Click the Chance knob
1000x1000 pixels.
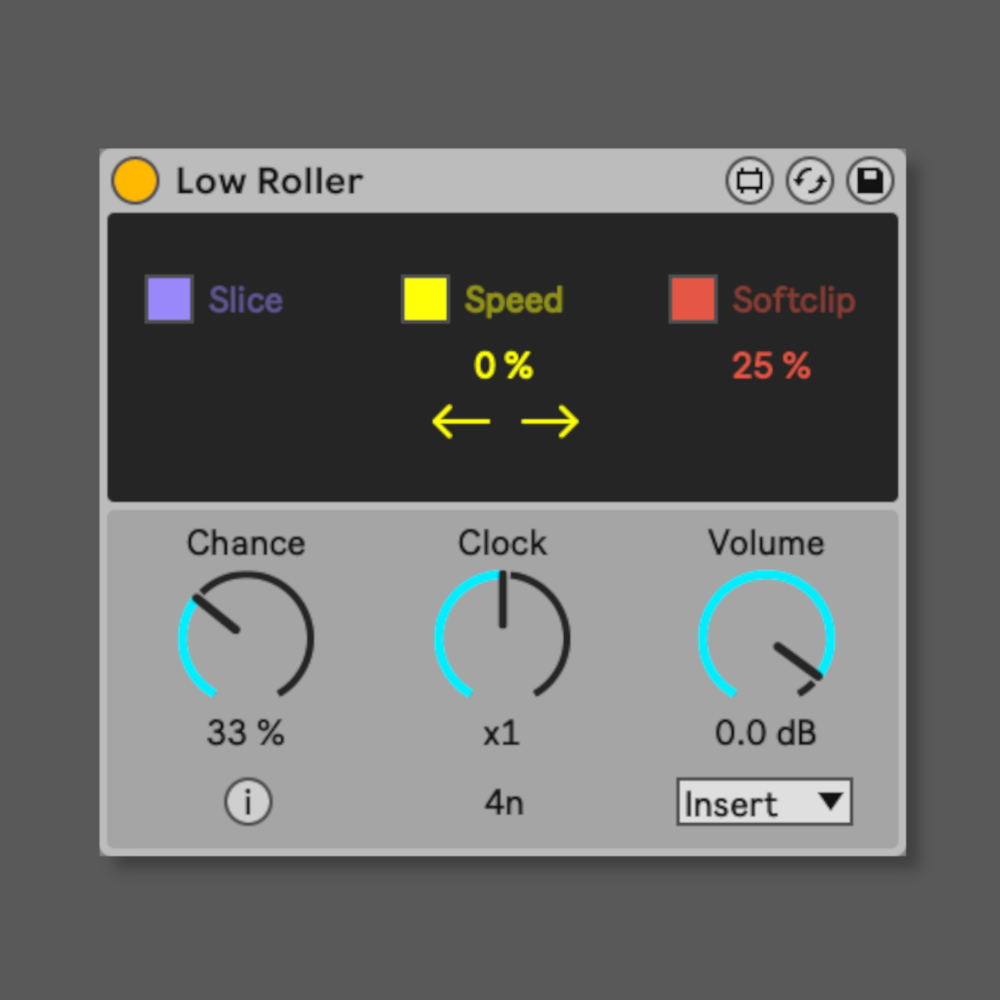point(246,636)
